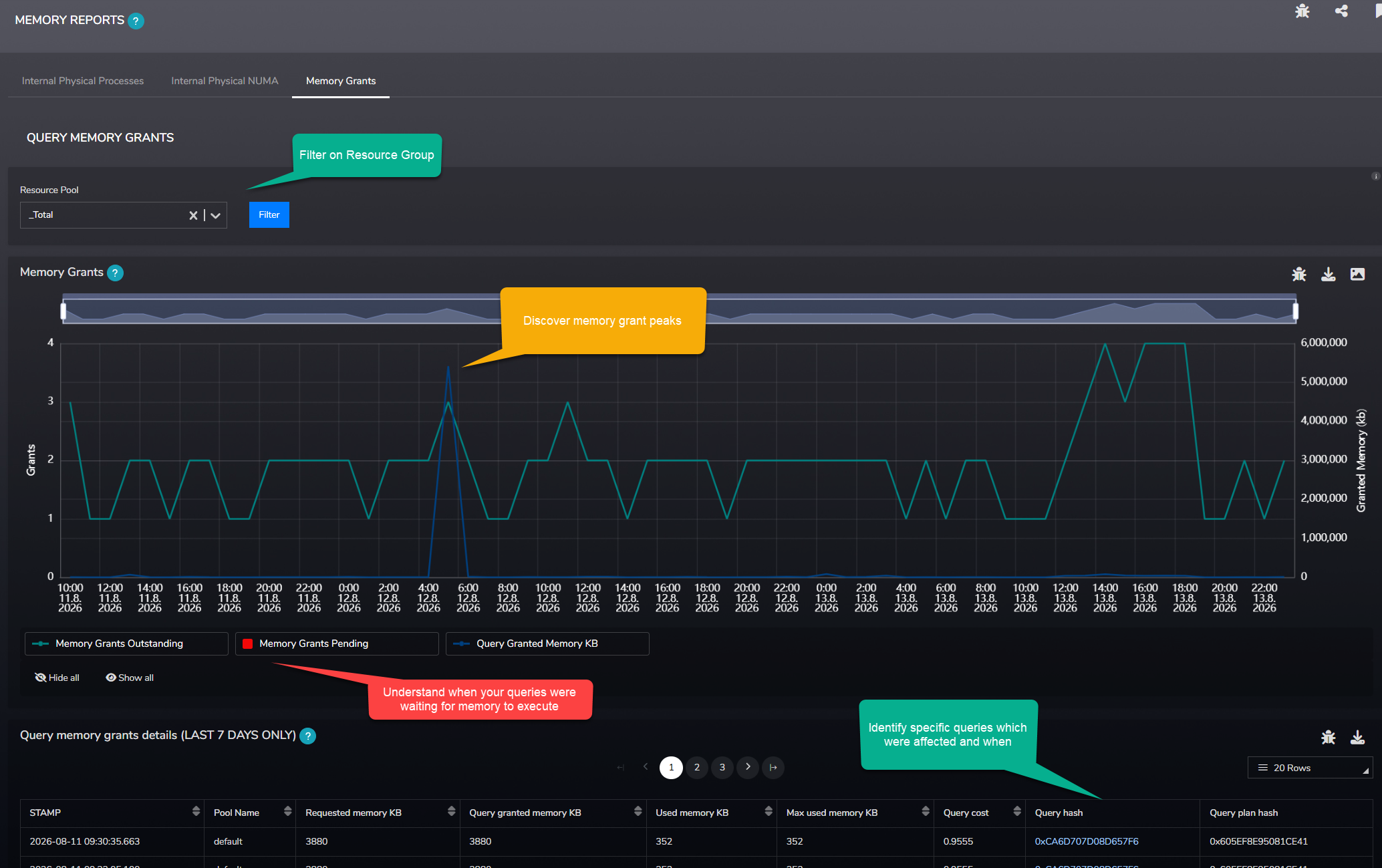Open query hash 0xCA6D707D08D657F6 link
This screenshot has width=1382, height=868.
coord(1087,841)
